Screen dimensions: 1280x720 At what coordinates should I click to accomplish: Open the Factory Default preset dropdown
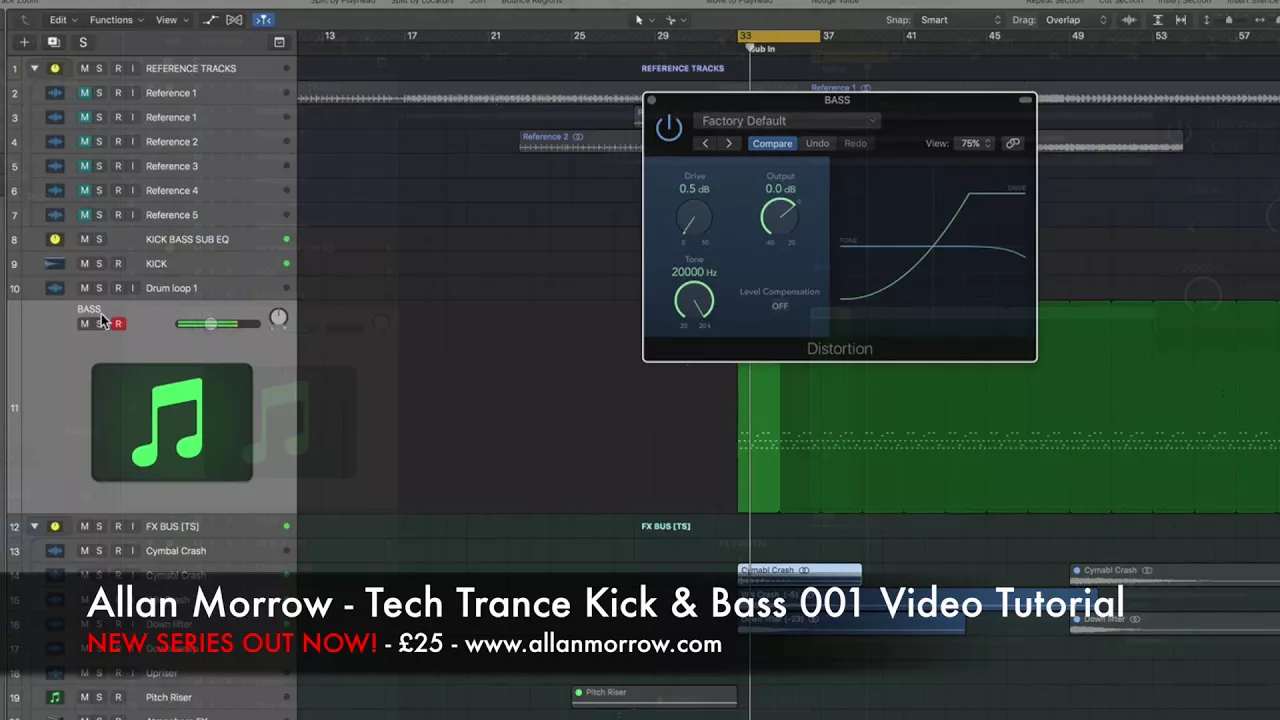tap(787, 121)
